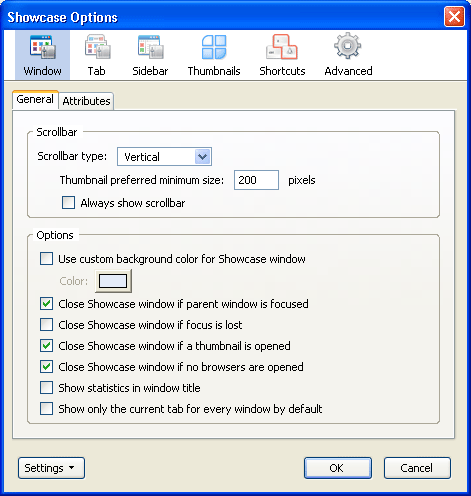Uncheck close if no browsers are opened
This screenshot has width=471, height=496.
(x=46, y=367)
